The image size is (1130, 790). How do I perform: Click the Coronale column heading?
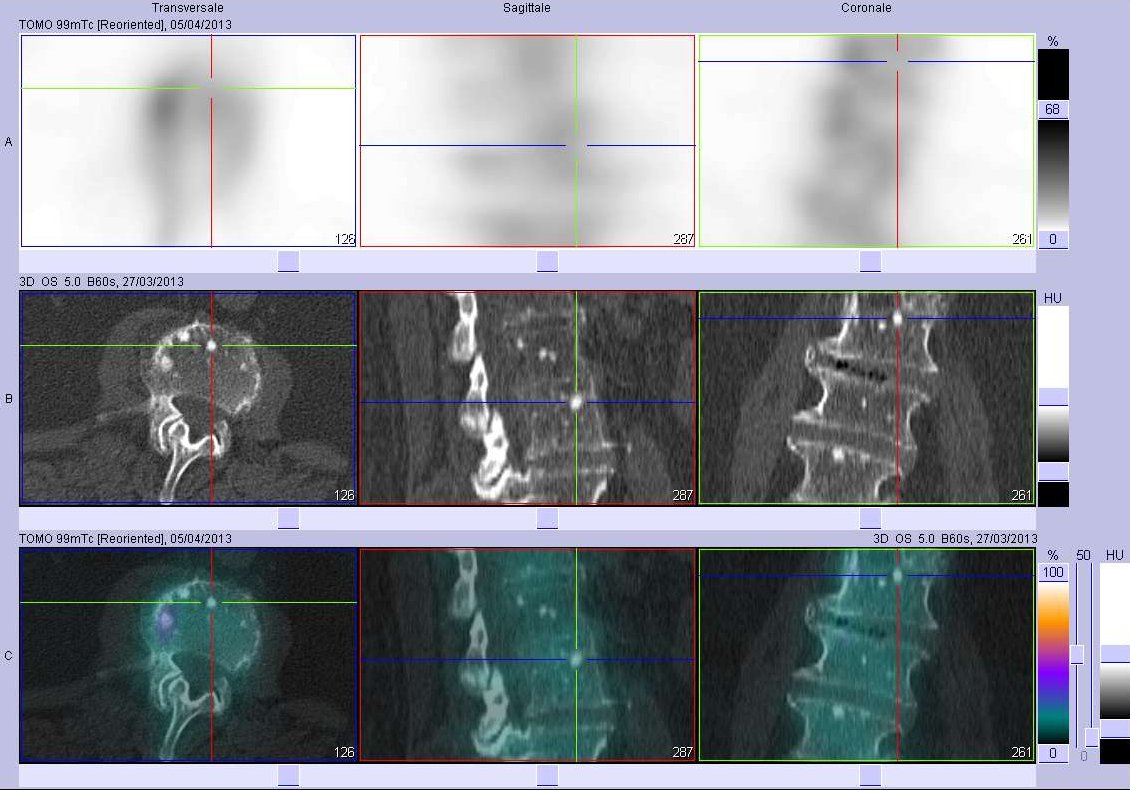[866, 8]
